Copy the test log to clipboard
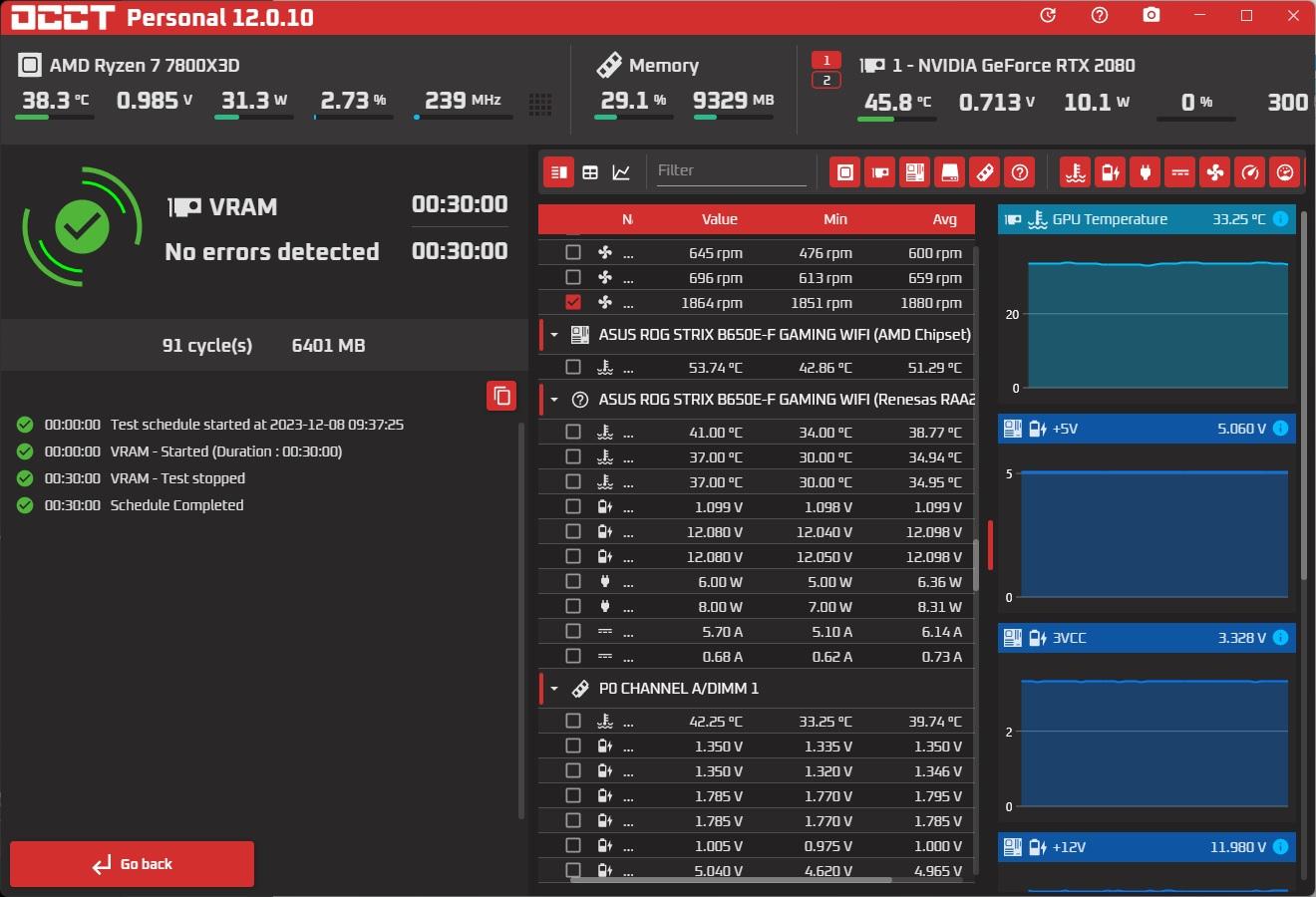This screenshot has height=897, width=1316. [501, 396]
